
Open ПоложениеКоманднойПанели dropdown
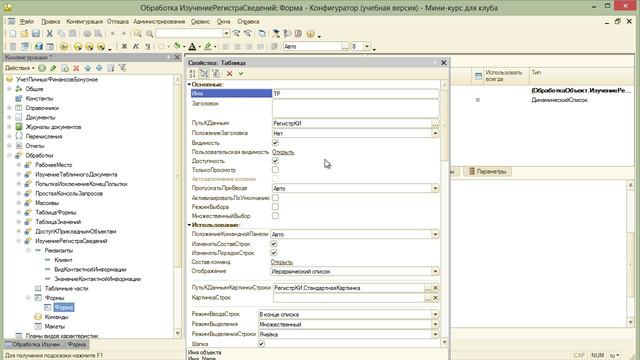[435, 234]
